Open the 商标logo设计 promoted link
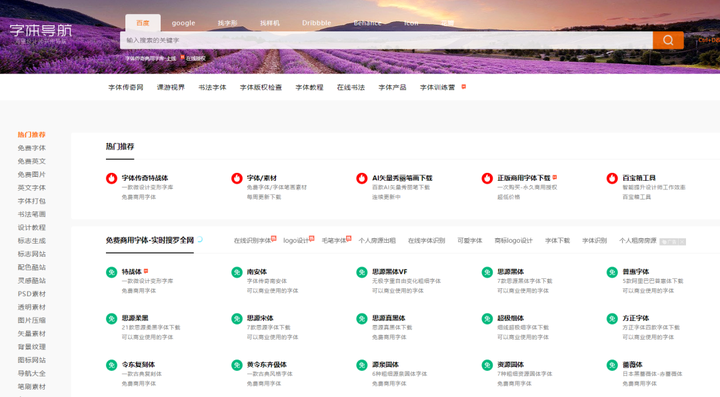This screenshot has height=397, width=720. [513, 240]
